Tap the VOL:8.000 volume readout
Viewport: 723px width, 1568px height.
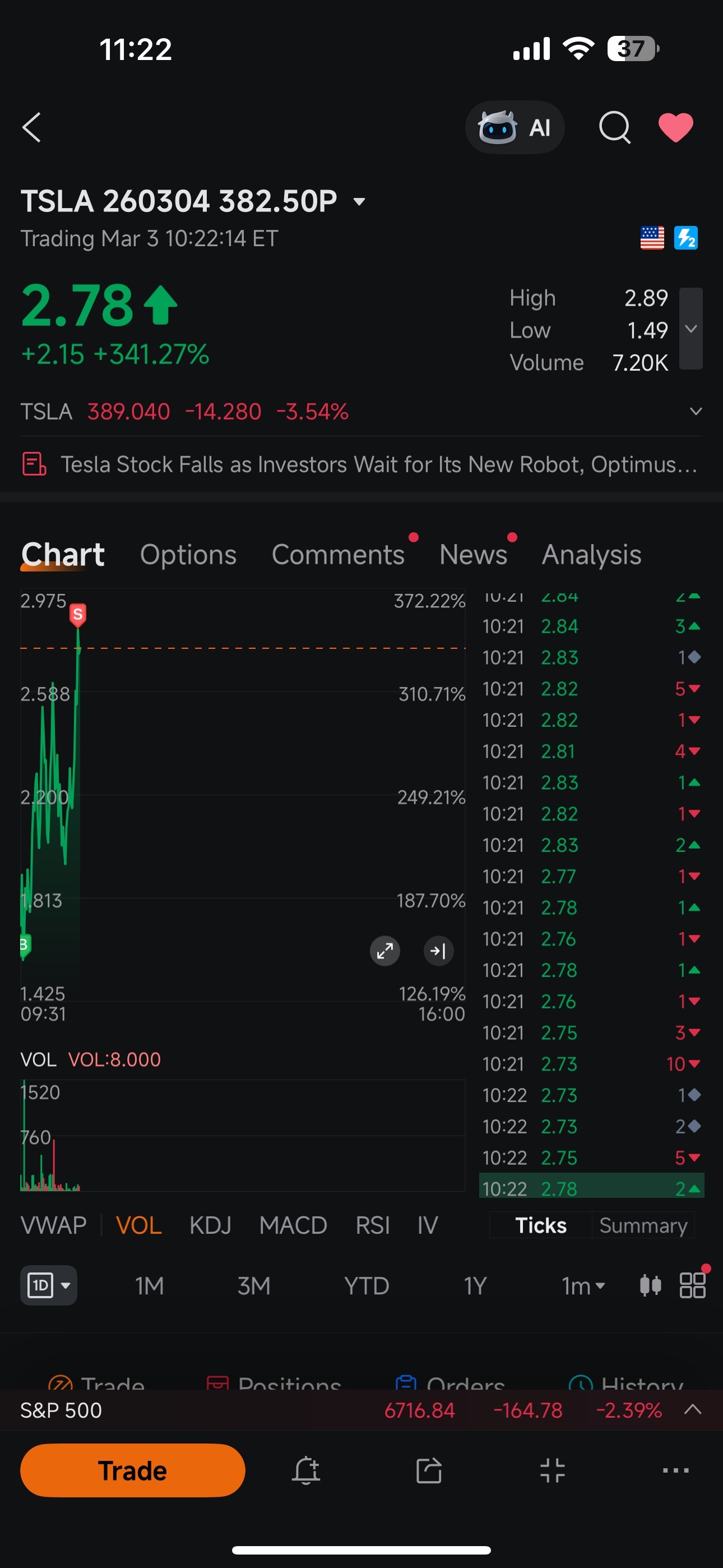114,1059
